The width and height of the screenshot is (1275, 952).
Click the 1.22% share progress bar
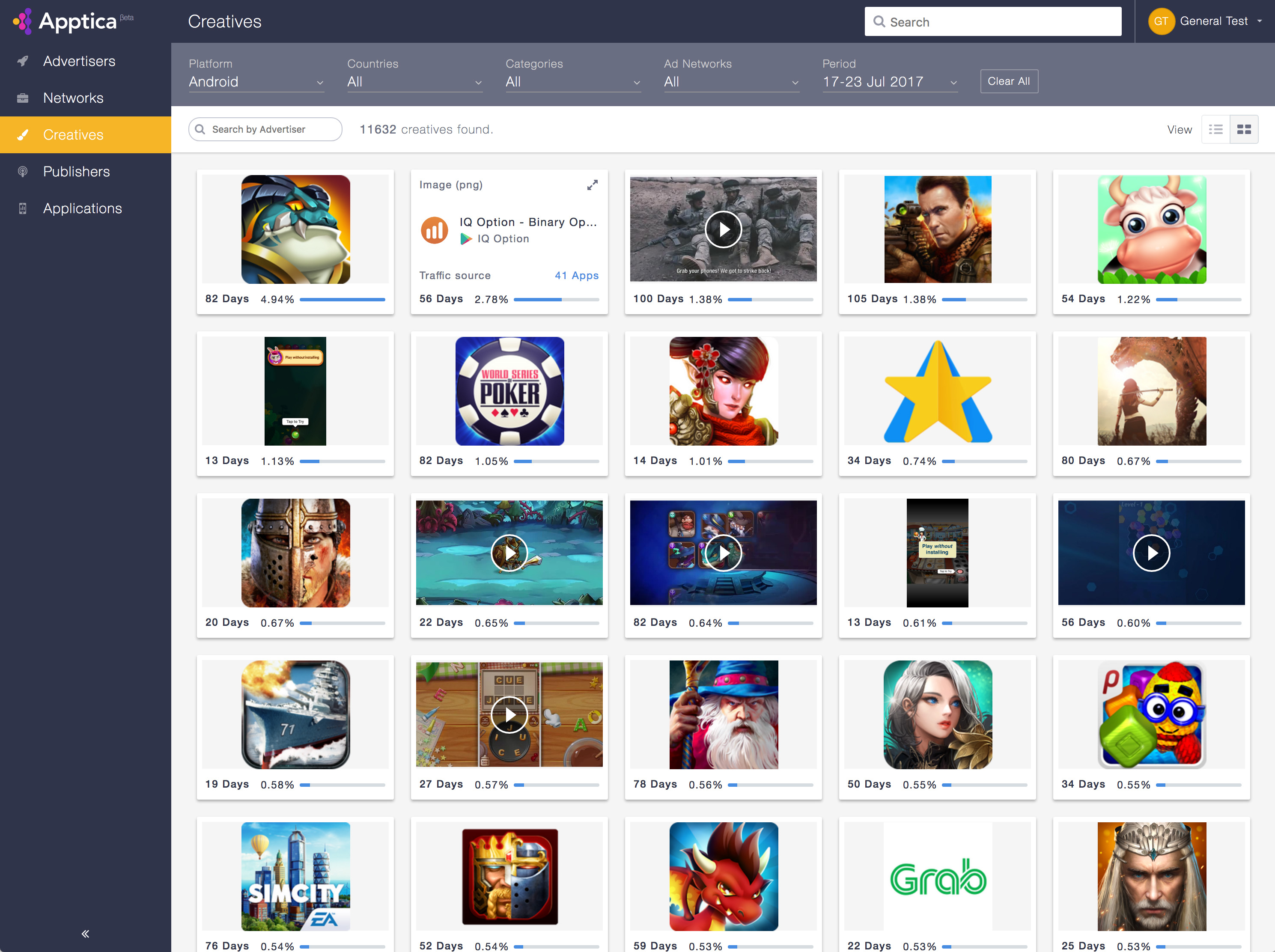(1198, 300)
